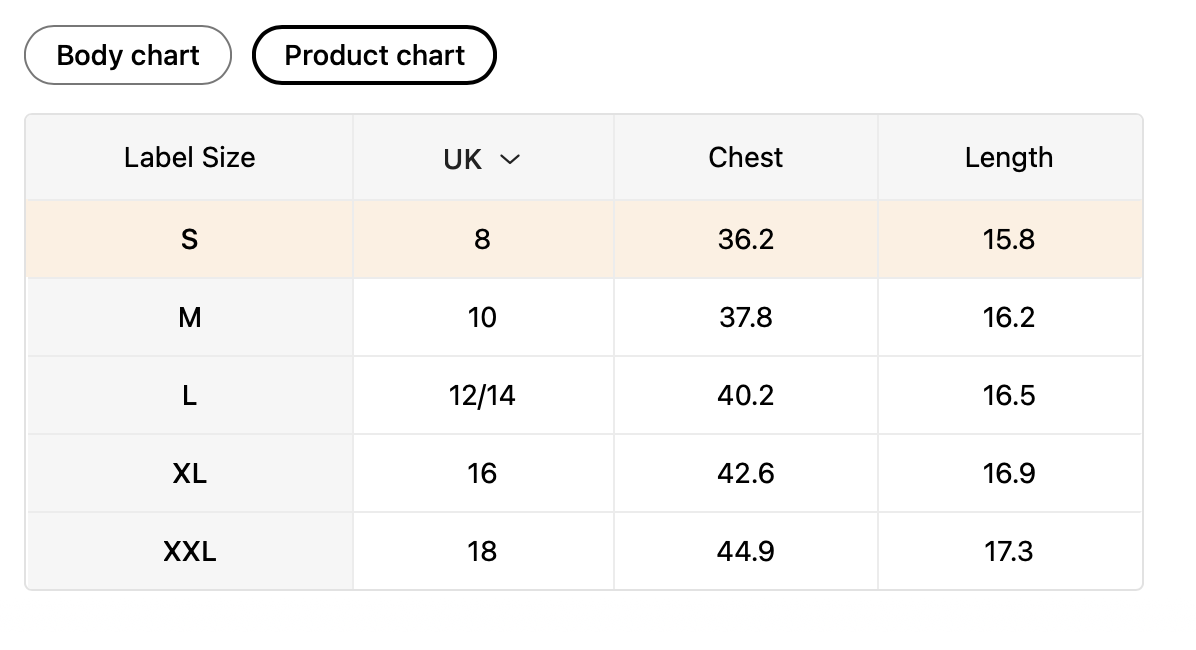Click the 42.6 chest value

[x=745, y=473]
